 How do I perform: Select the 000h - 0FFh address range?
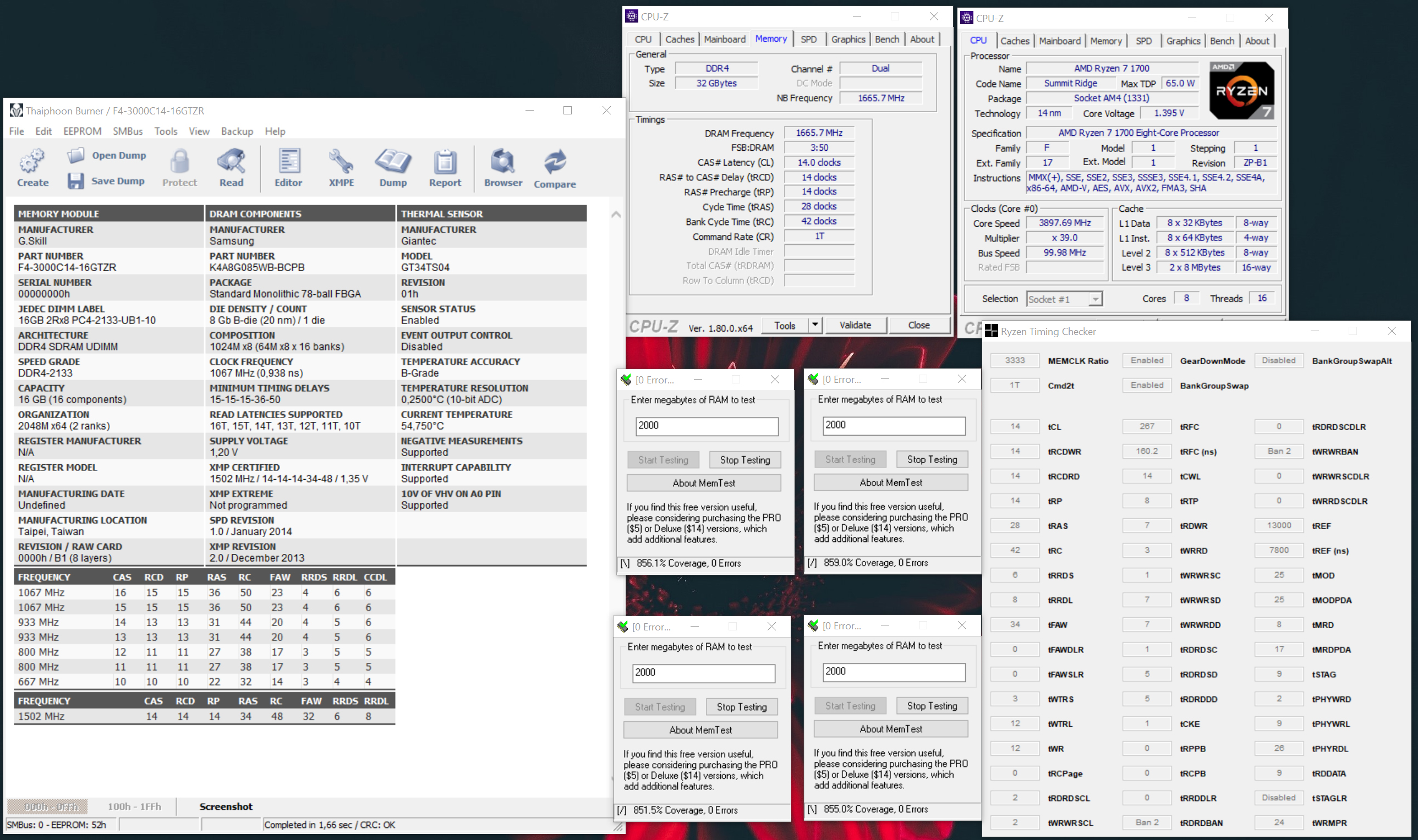click(x=52, y=806)
